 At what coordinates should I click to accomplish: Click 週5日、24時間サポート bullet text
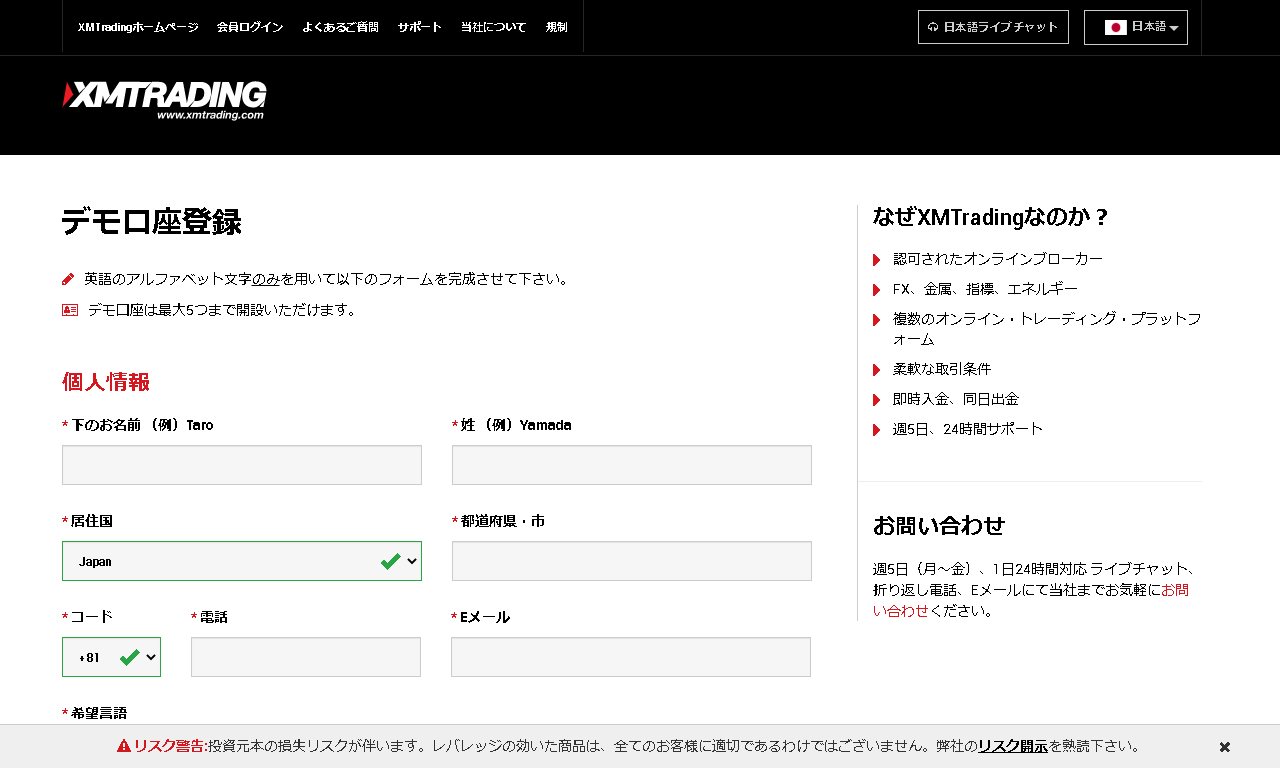pos(968,429)
